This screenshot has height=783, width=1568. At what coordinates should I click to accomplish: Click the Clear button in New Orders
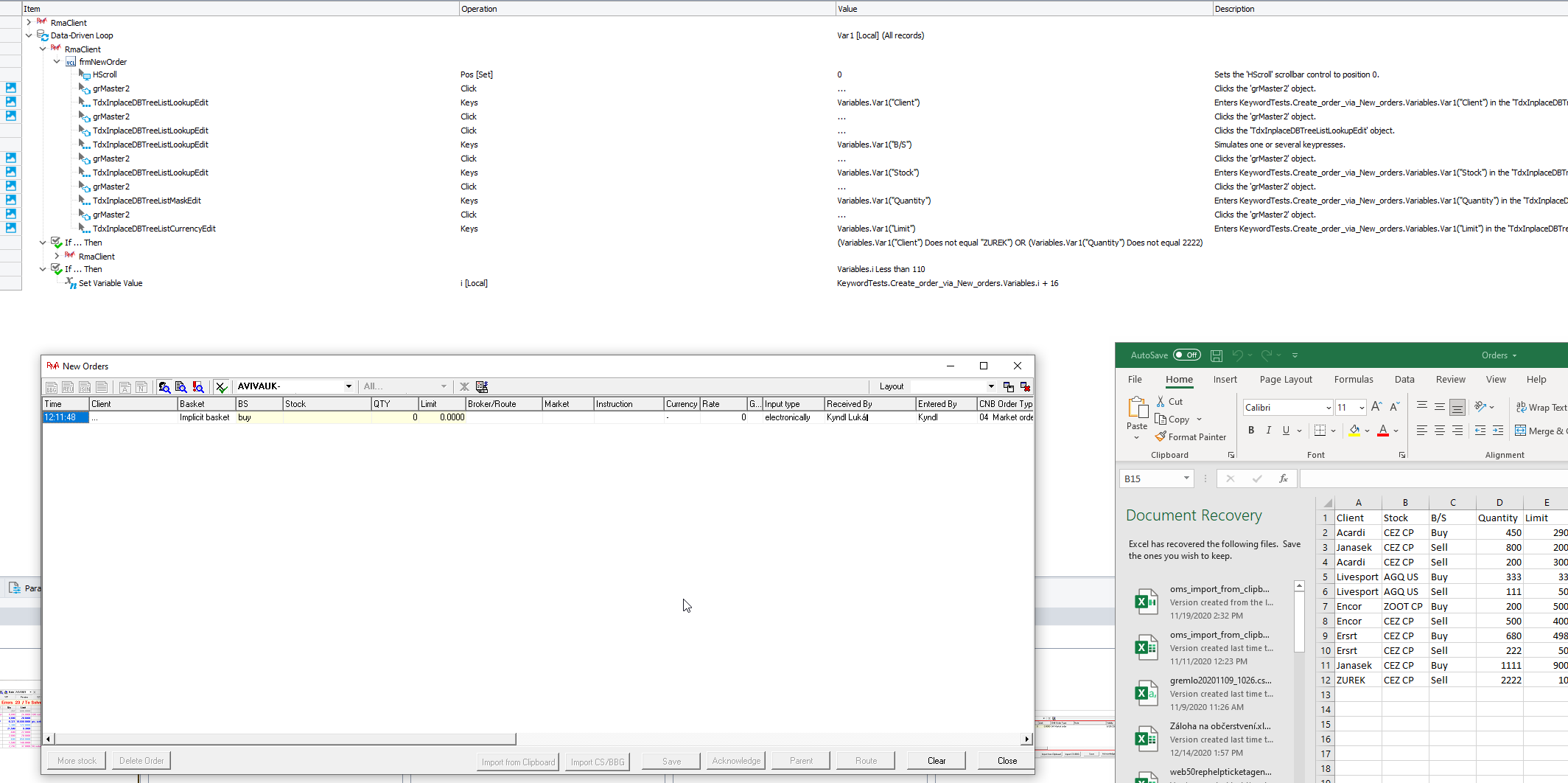pyautogui.click(x=936, y=761)
